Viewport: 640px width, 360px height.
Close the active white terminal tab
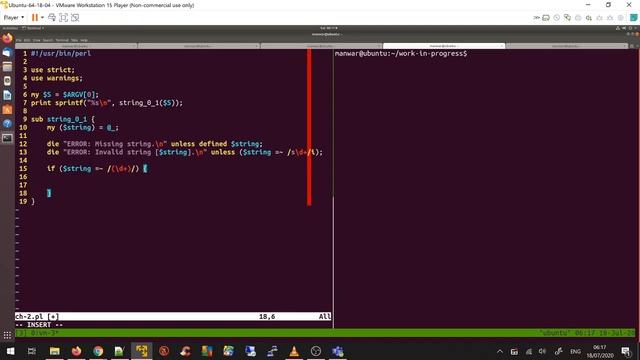click(x=502, y=46)
